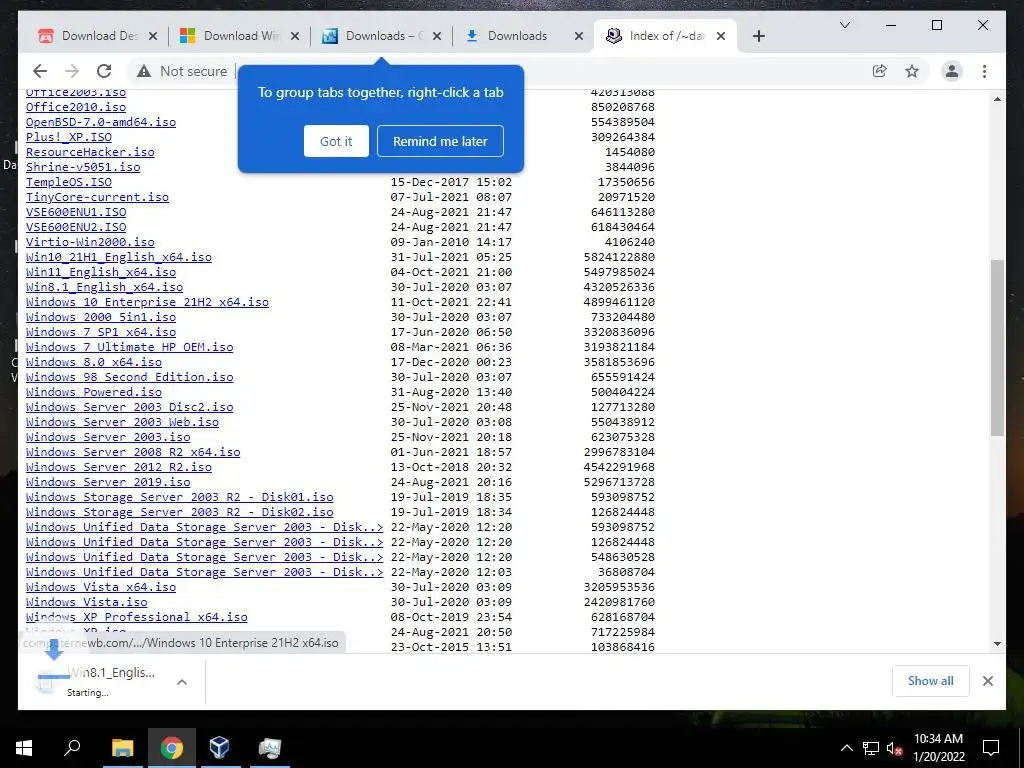The width and height of the screenshot is (1024, 768).
Task: Open the ResourceHacker.iso link
Action: tap(90, 152)
